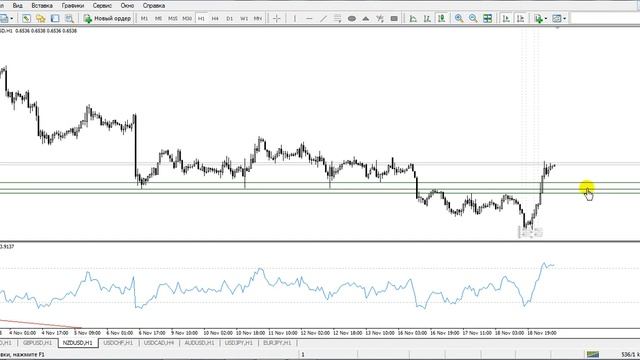The image size is (640, 360).
Task: Click the Новый ордер button
Action: [107, 18]
